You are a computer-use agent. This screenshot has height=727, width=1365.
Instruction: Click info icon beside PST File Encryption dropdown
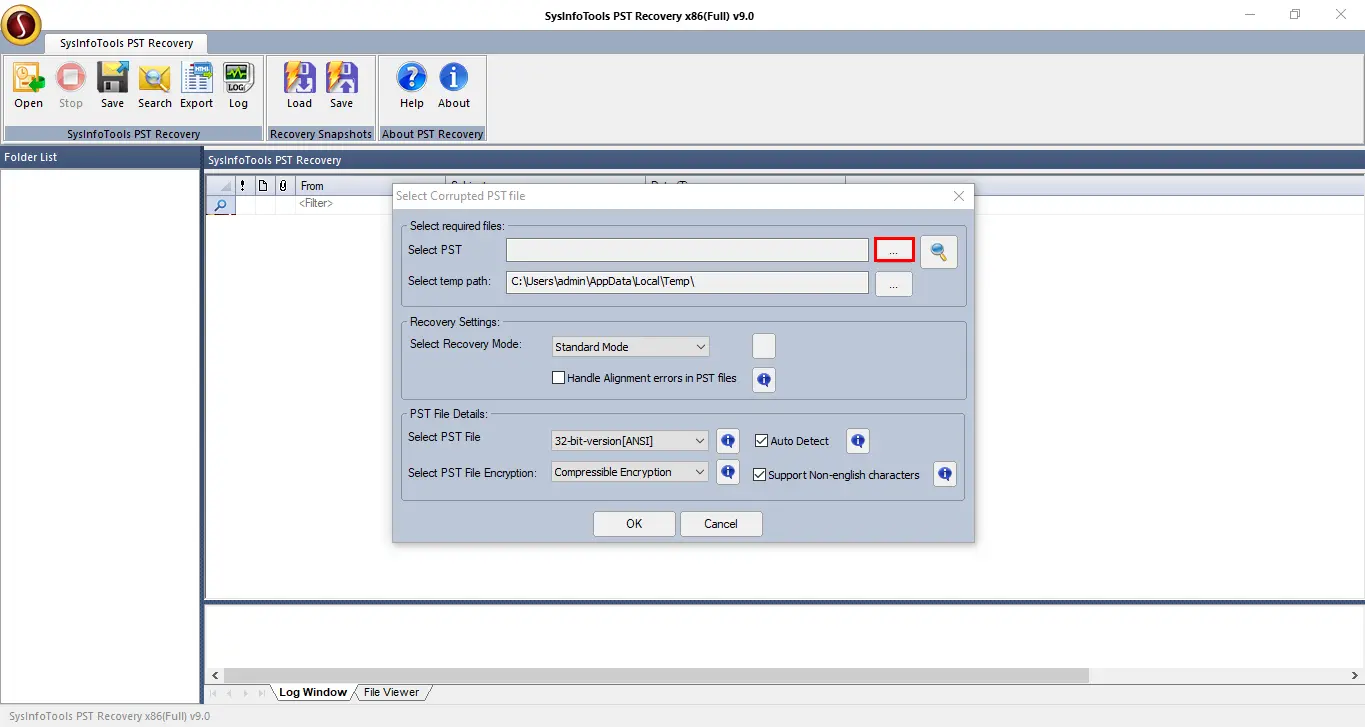point(728,472)
